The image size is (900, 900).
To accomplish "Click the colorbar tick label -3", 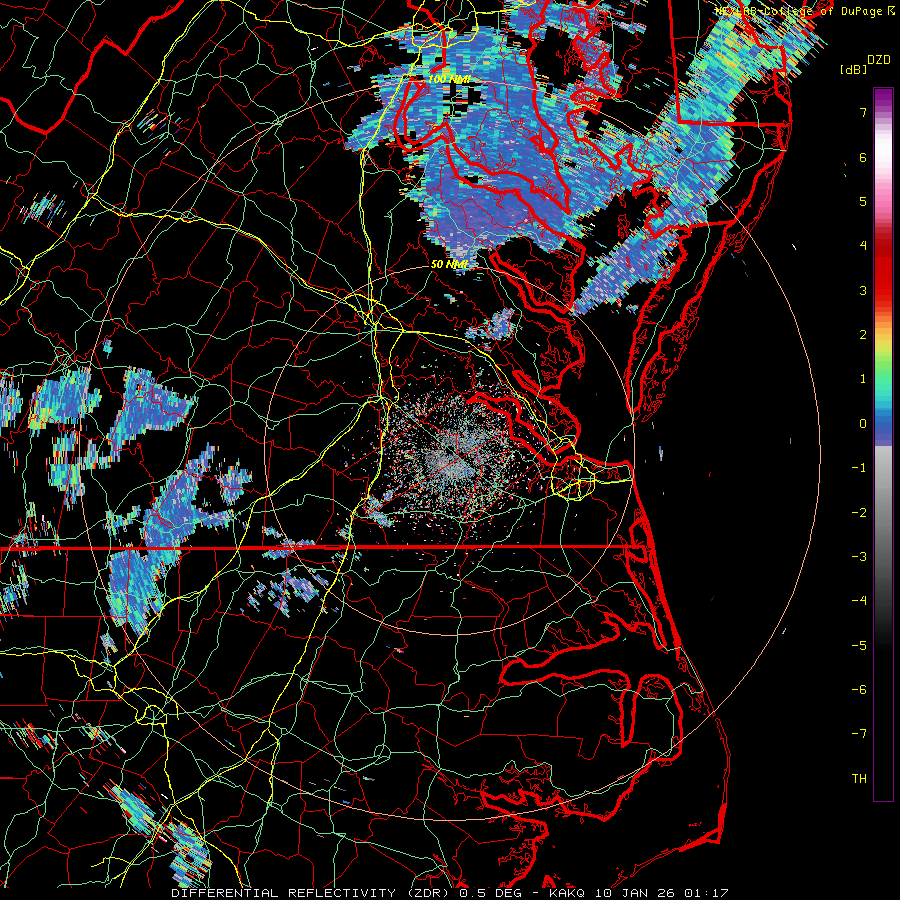I will pos(859,556).
